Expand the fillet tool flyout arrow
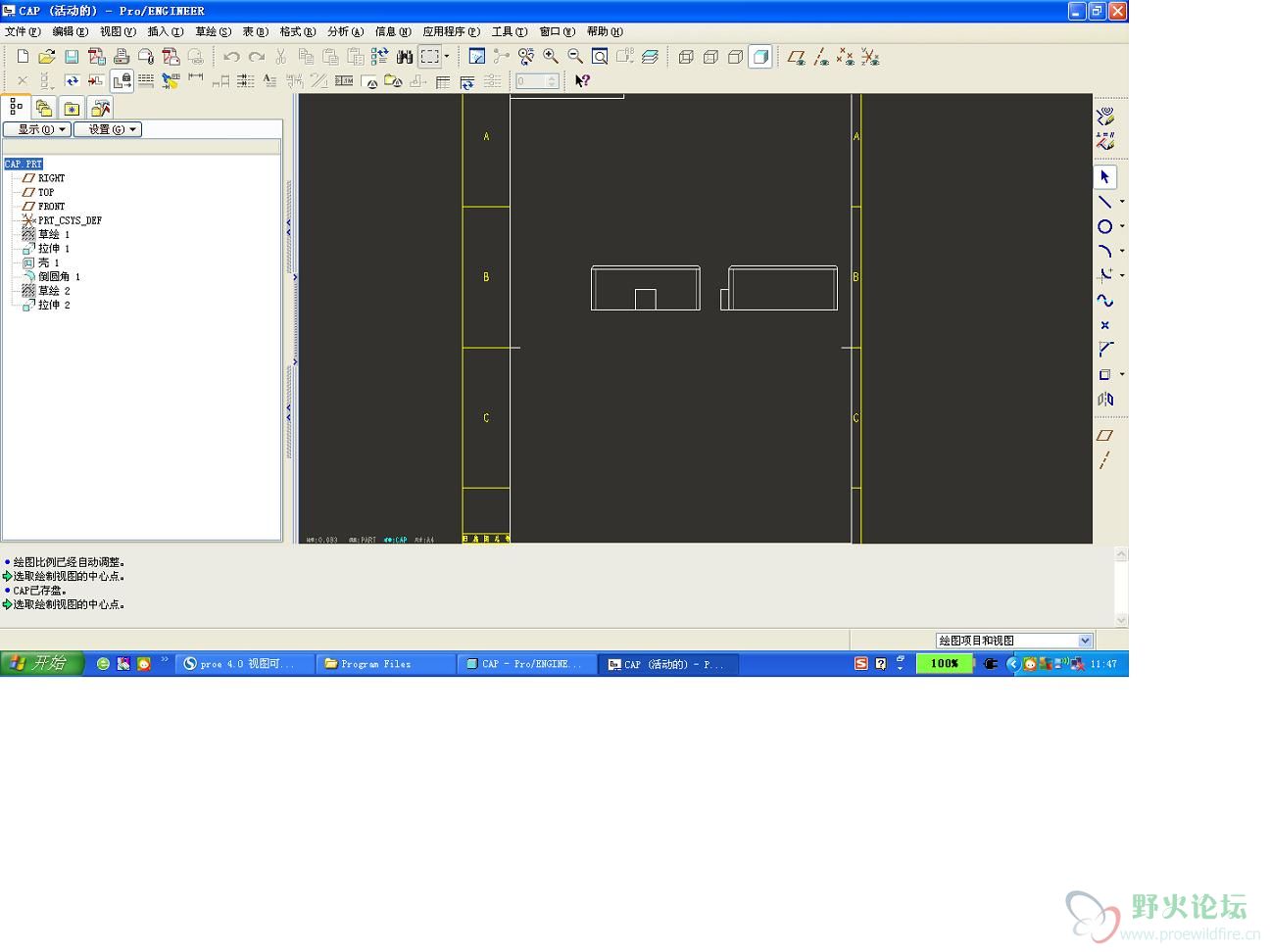1270x952 pixels. coord(1122,275)
